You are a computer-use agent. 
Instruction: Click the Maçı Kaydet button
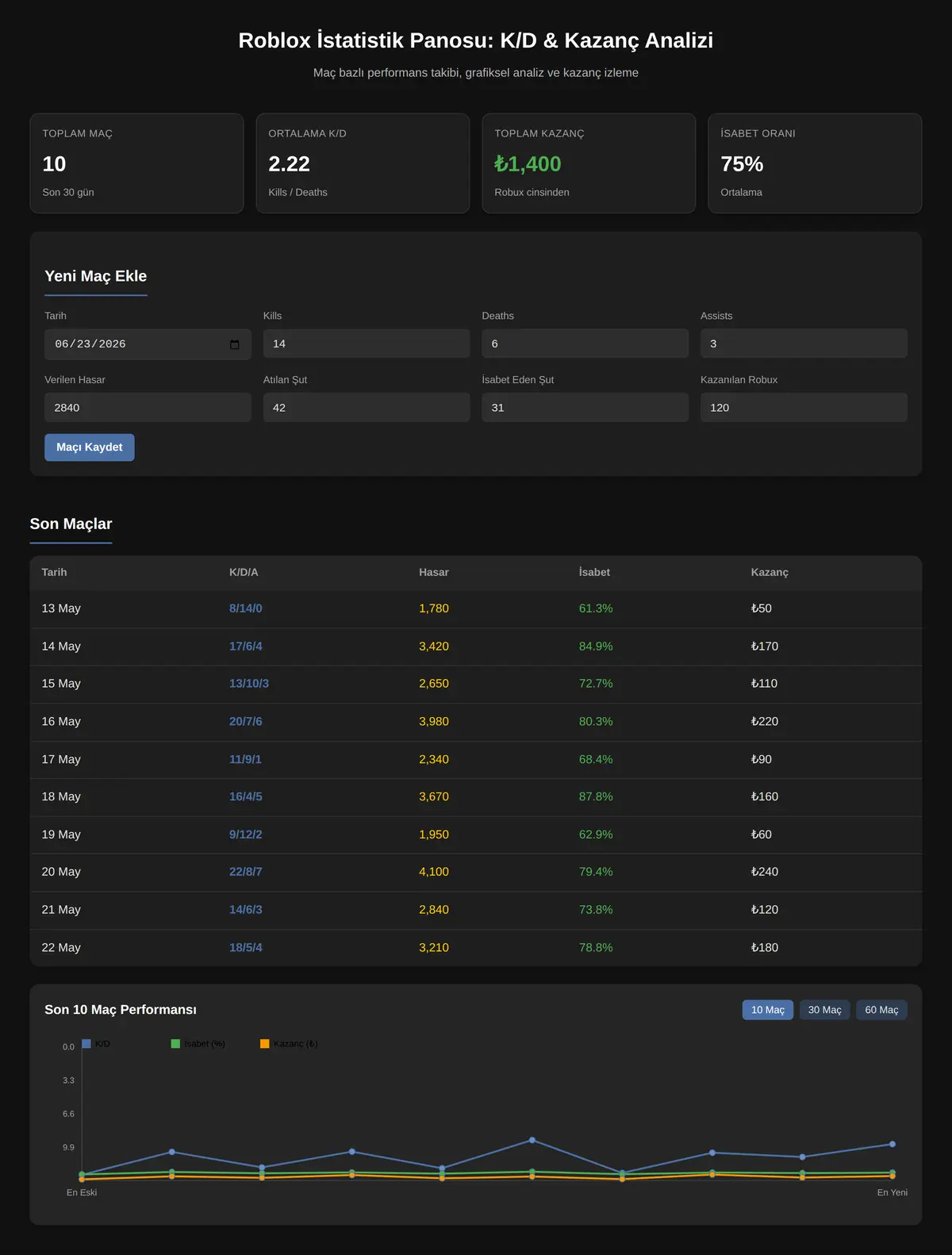click(x=90, y=447)
